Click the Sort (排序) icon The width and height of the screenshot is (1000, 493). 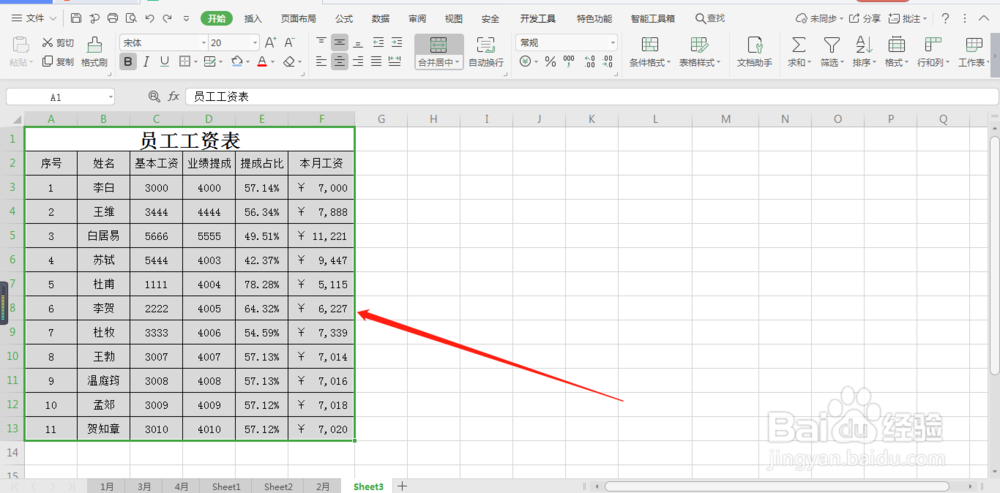pyautogui.click(x=864, y=44)
